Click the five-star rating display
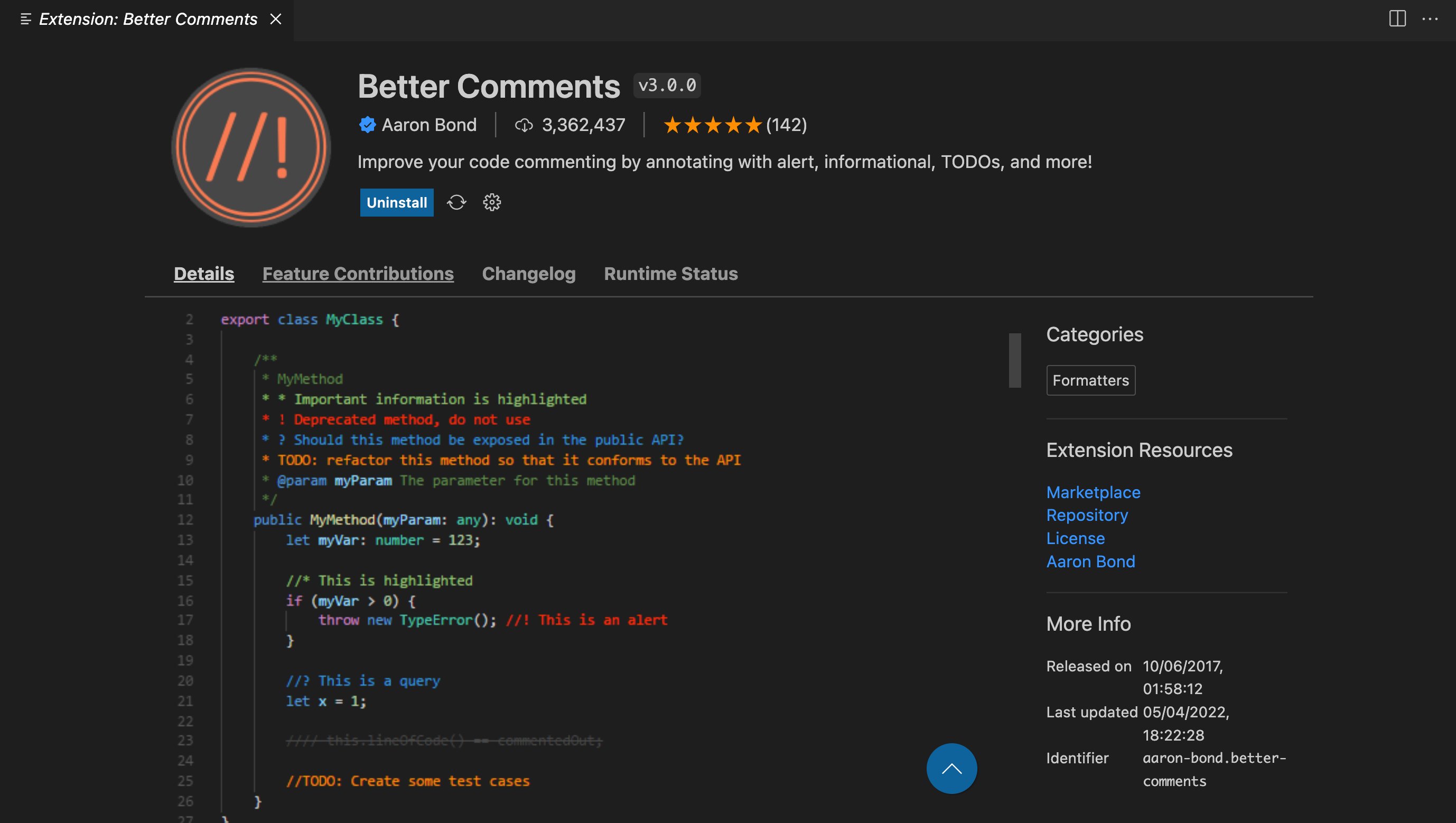This screenshot has width=1456, height=823. point(712,125)
